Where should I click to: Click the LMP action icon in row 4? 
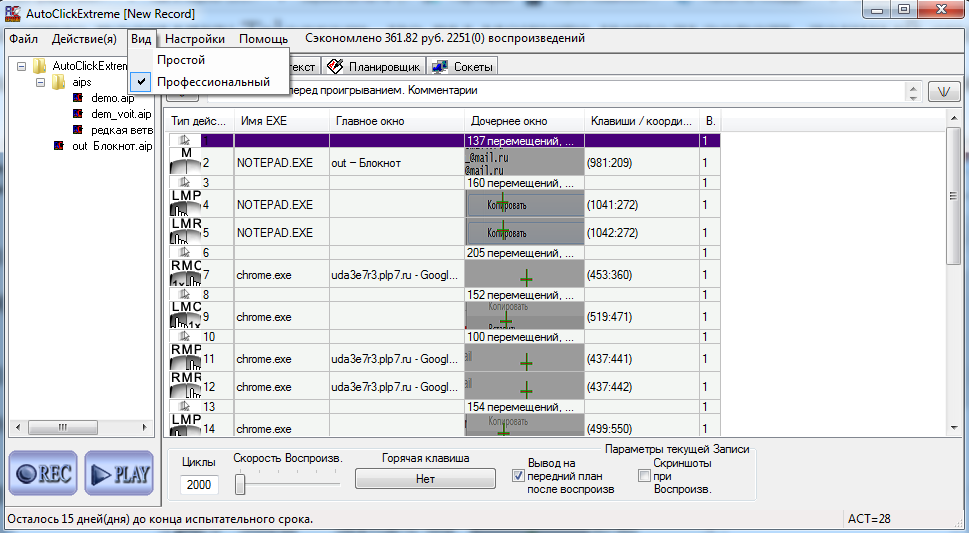coord(186,203)
